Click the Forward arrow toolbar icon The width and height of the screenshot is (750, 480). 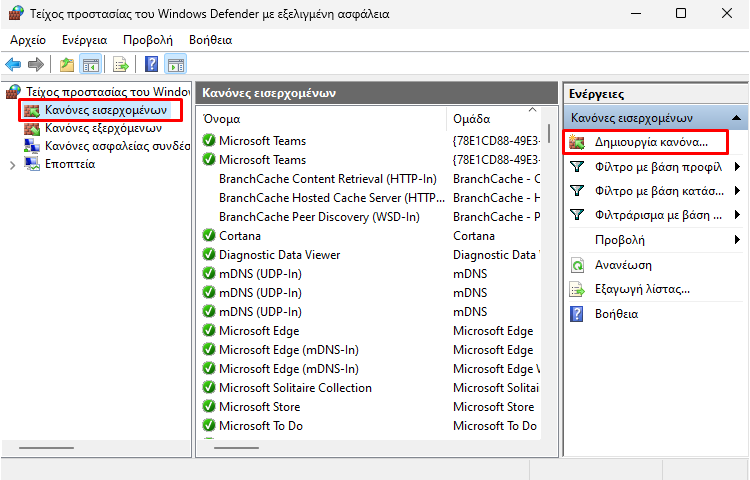[36, 64]
